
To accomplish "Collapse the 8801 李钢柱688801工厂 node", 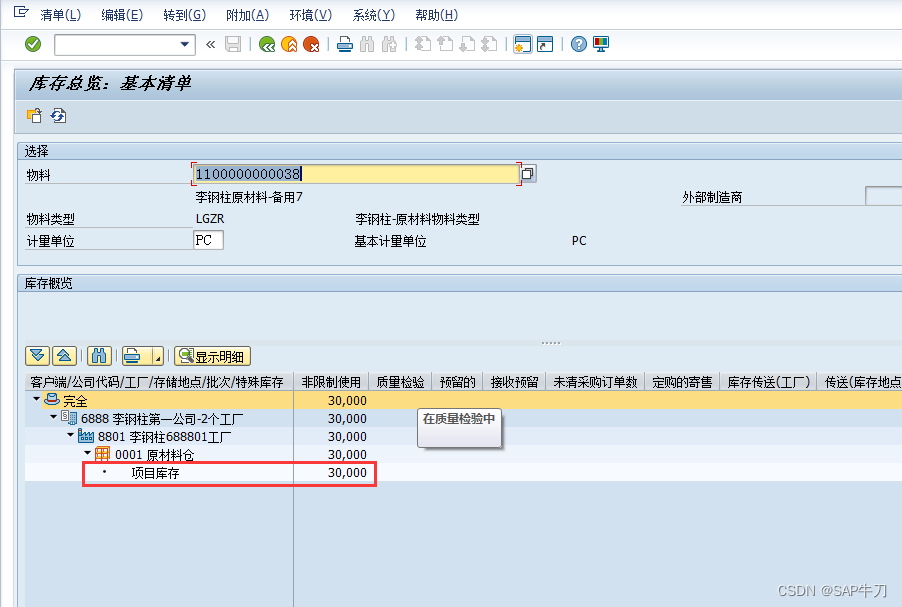I will [71, 434].
